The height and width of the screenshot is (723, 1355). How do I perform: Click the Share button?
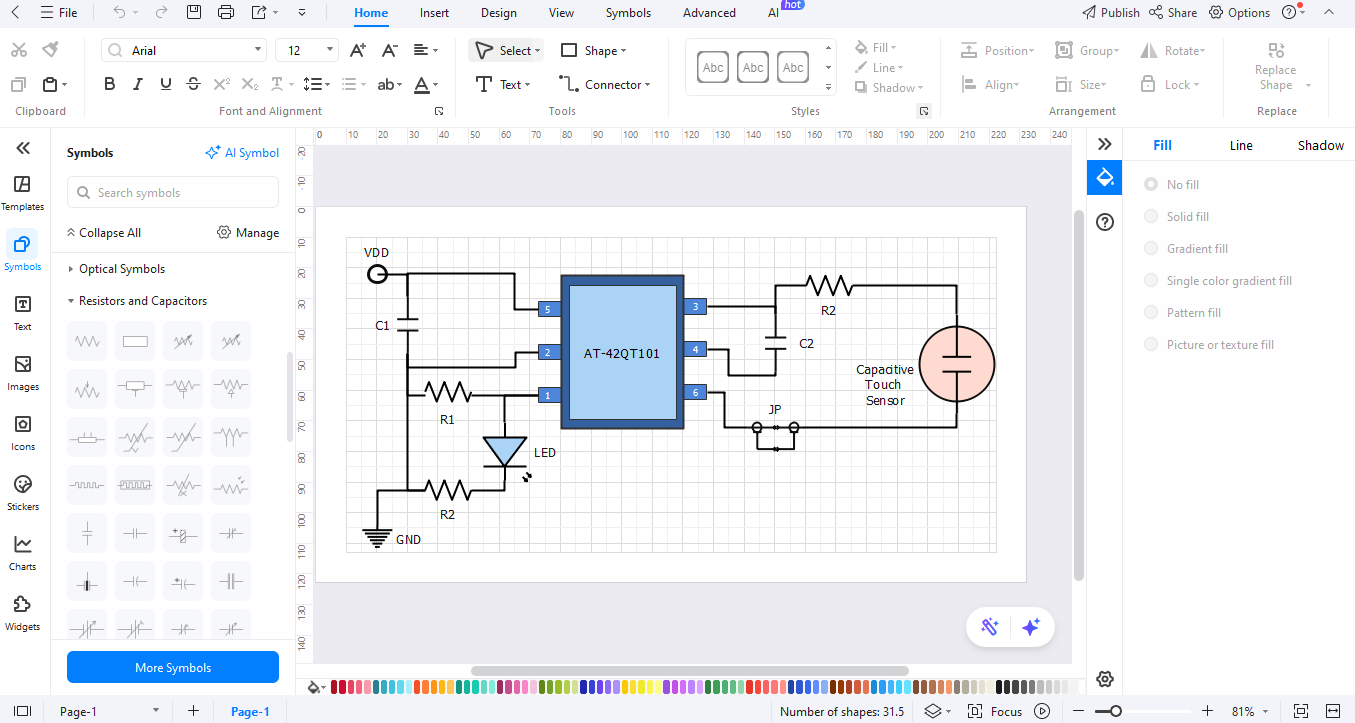pos(1172,13)
